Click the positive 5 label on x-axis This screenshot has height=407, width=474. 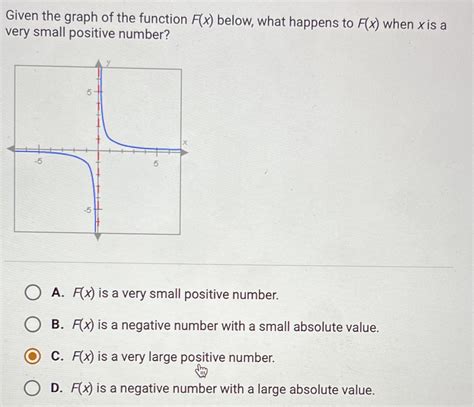(156, 164)
